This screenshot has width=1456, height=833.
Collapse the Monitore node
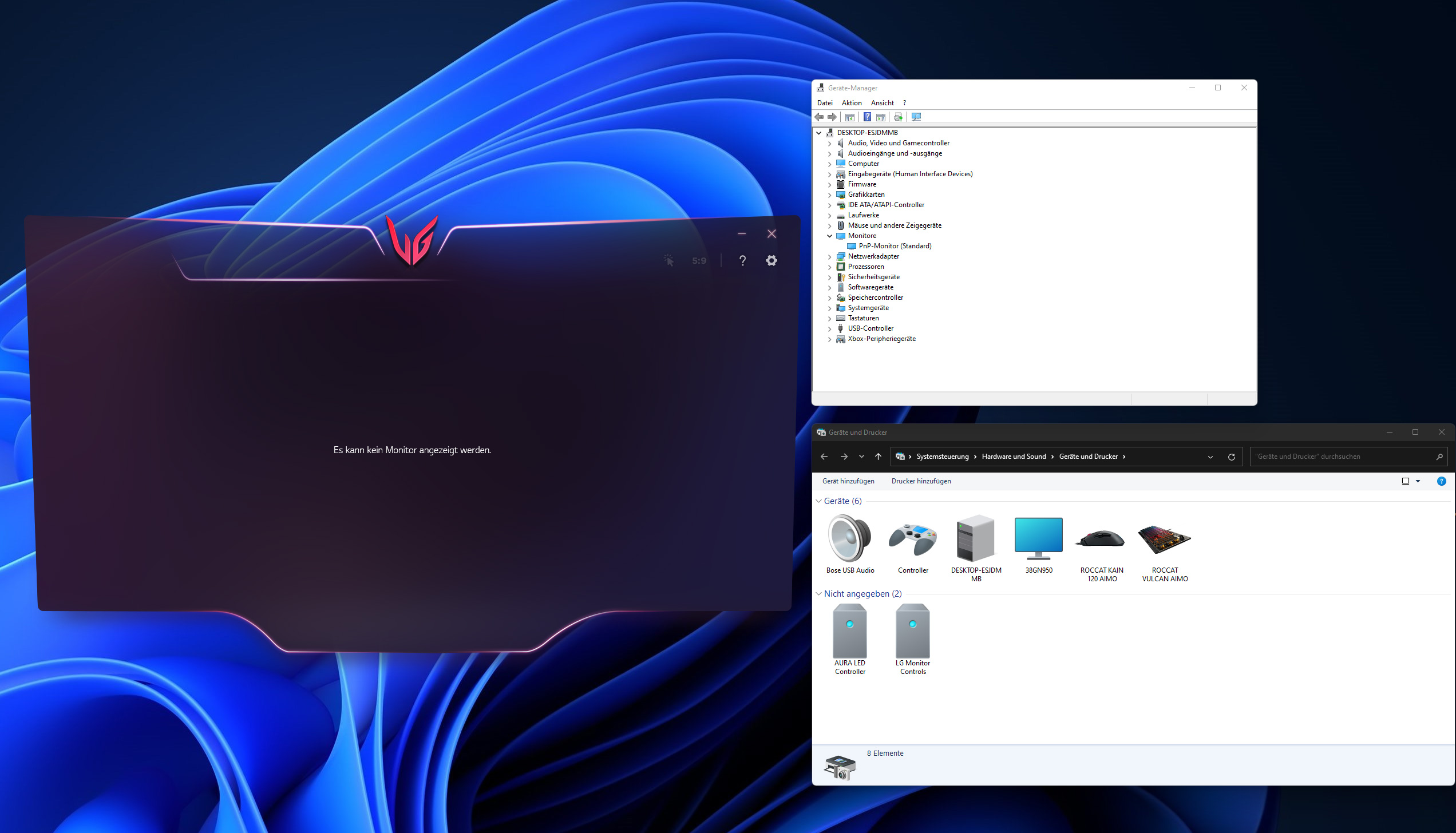(829, 236)
